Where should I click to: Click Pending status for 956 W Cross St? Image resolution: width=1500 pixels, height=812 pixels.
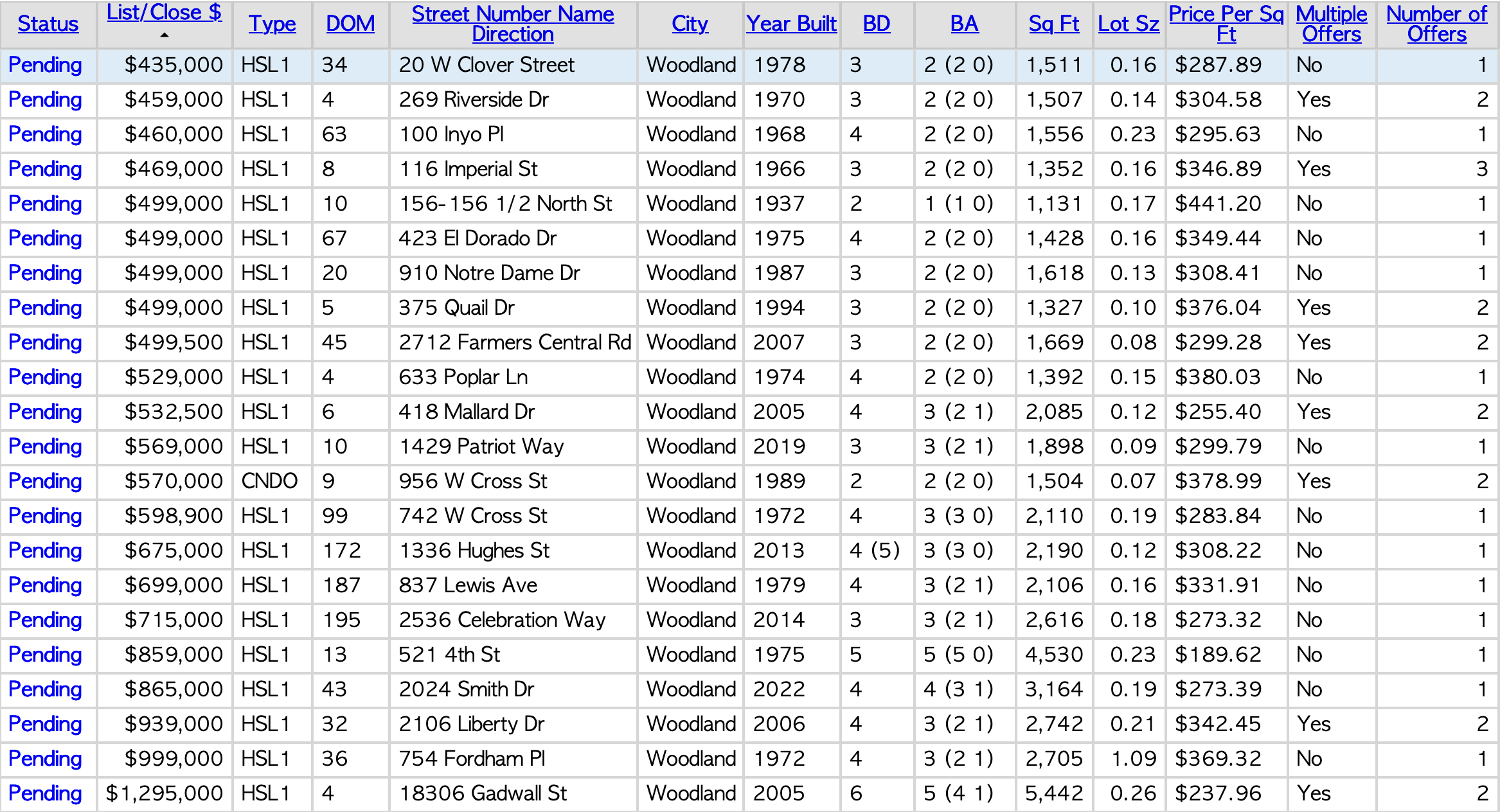click(45, 481)
